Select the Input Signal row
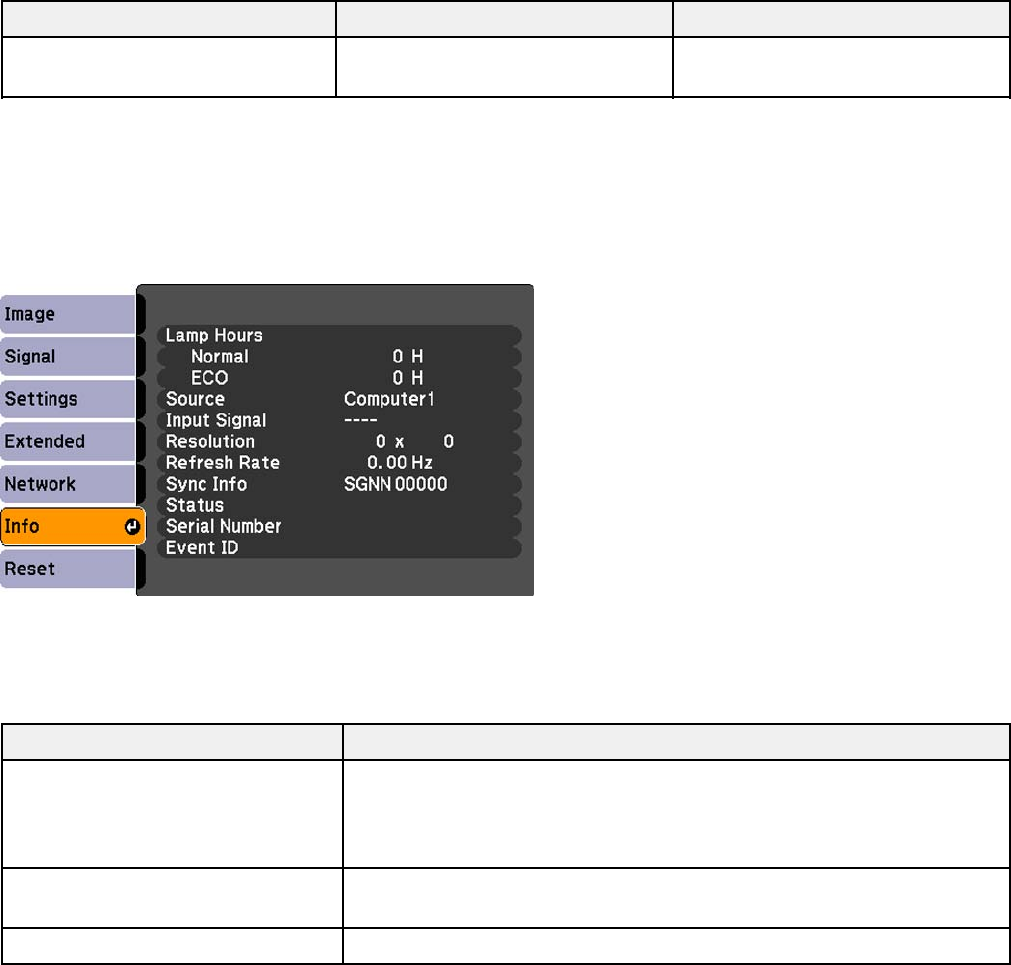Screen dimensions: 1011x965 (x=339, y=420)
